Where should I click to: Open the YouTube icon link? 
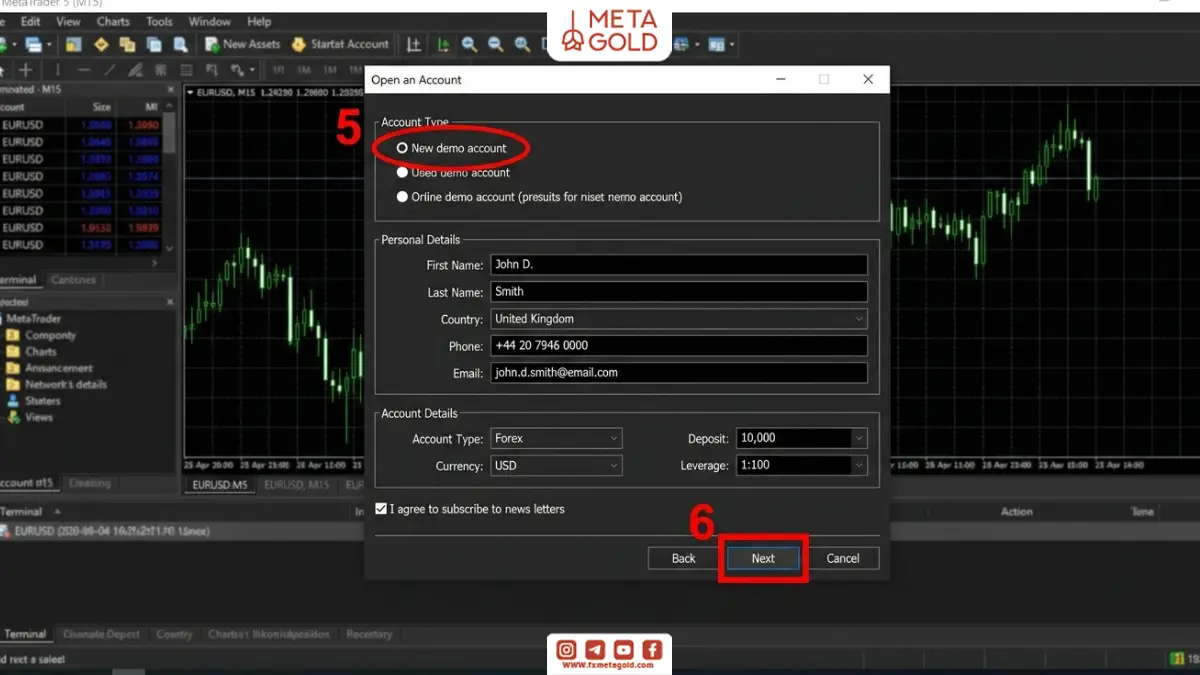coord(623,650)
